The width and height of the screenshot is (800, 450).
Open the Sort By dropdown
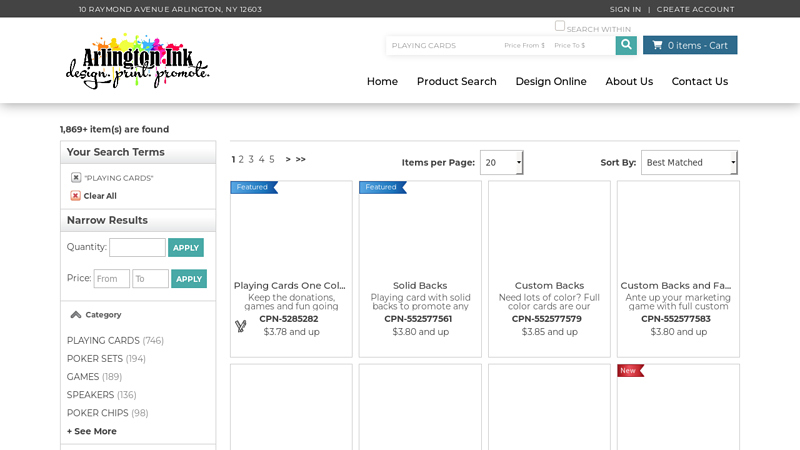pos(689,163)
